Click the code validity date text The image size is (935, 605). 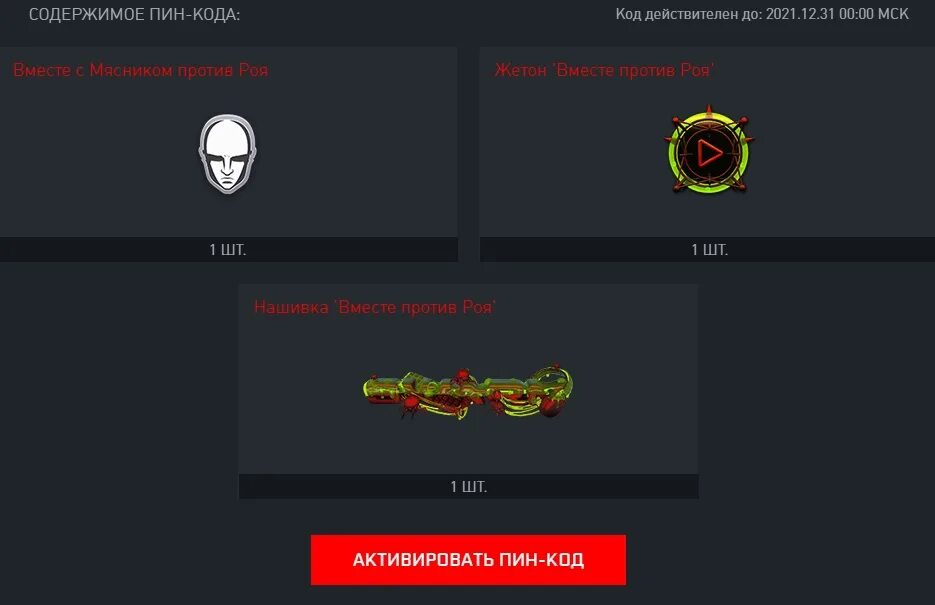762,14
